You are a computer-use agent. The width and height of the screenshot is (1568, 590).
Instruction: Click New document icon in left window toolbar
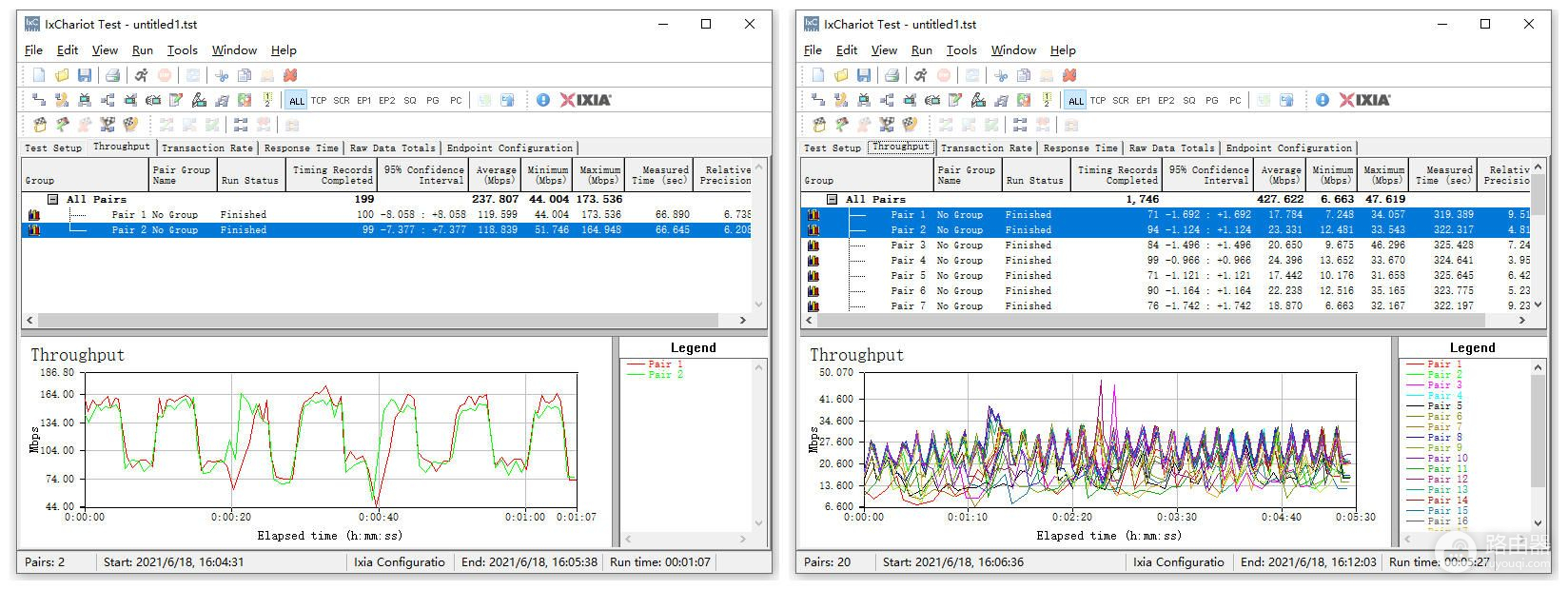click(39, 75)
